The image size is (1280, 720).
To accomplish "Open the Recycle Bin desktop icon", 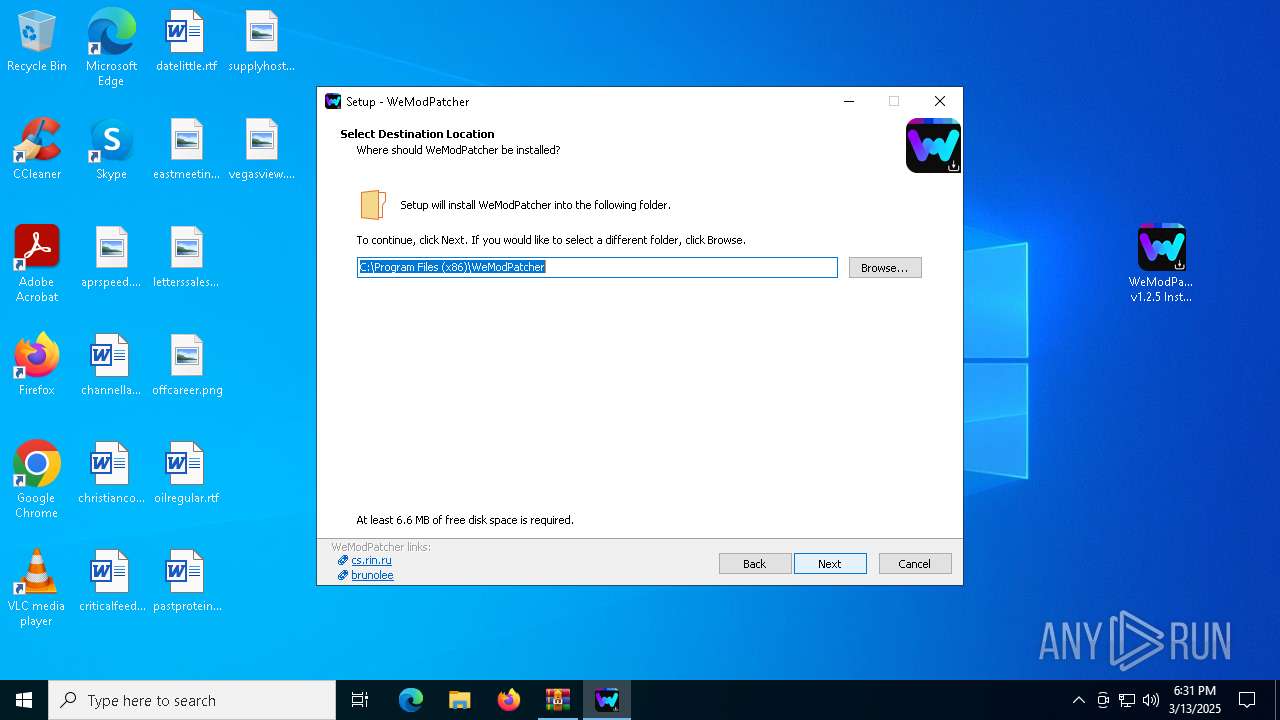I will tap(37, 42).
